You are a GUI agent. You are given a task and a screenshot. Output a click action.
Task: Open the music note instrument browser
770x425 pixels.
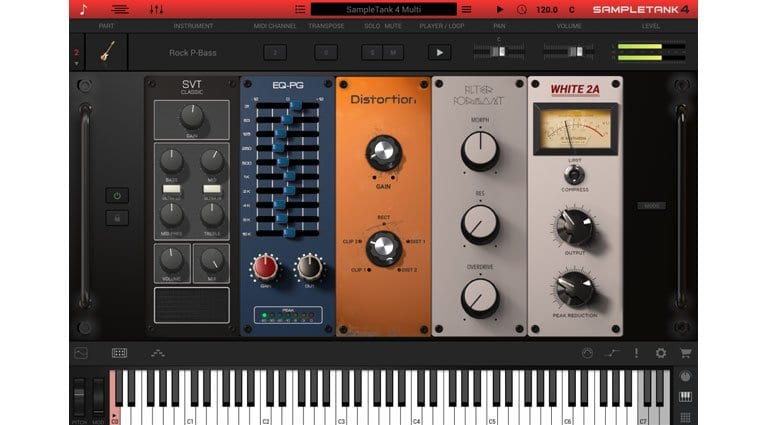[x=83, y=9]
